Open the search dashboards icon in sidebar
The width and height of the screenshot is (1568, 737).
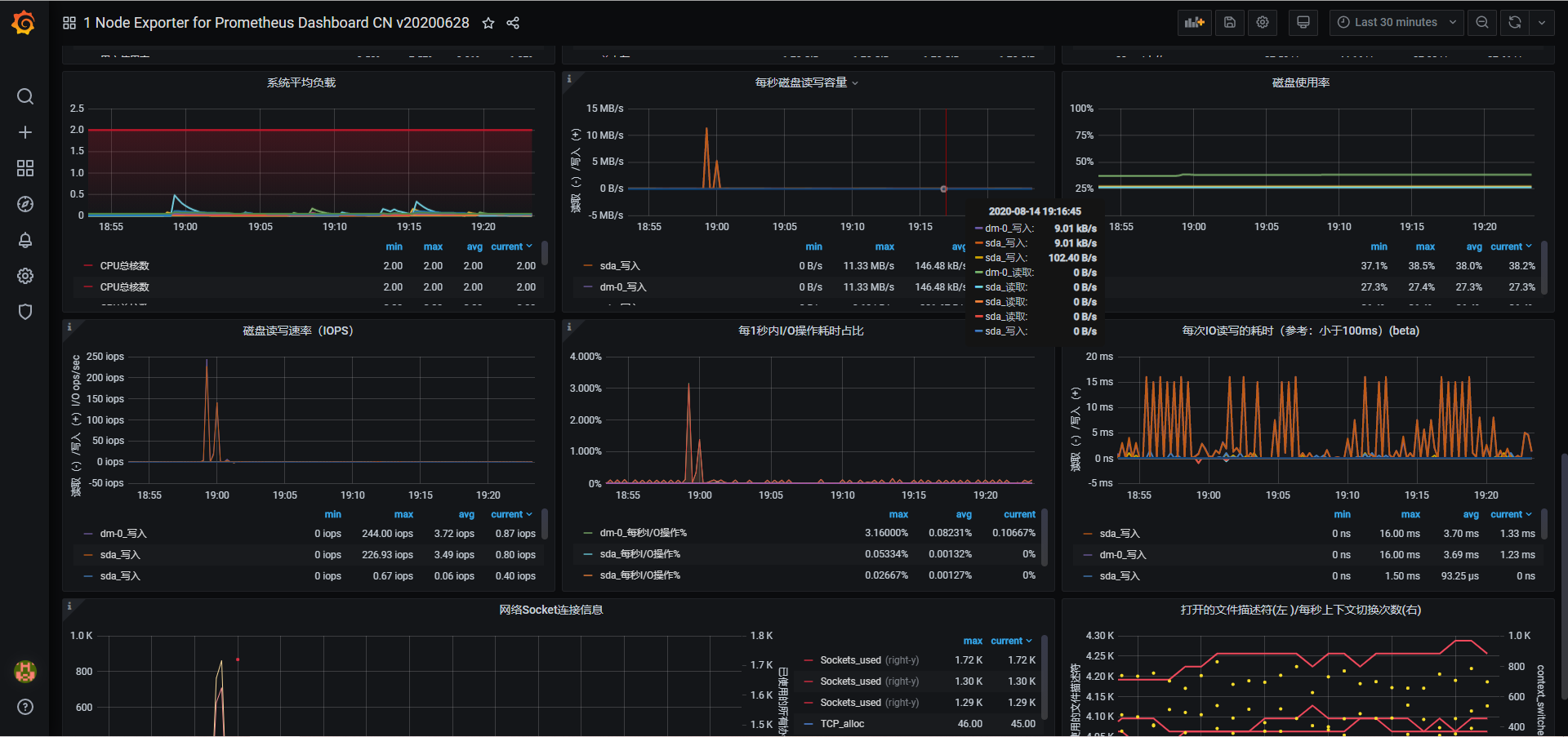pyautogui.click(x=25, y=96)
